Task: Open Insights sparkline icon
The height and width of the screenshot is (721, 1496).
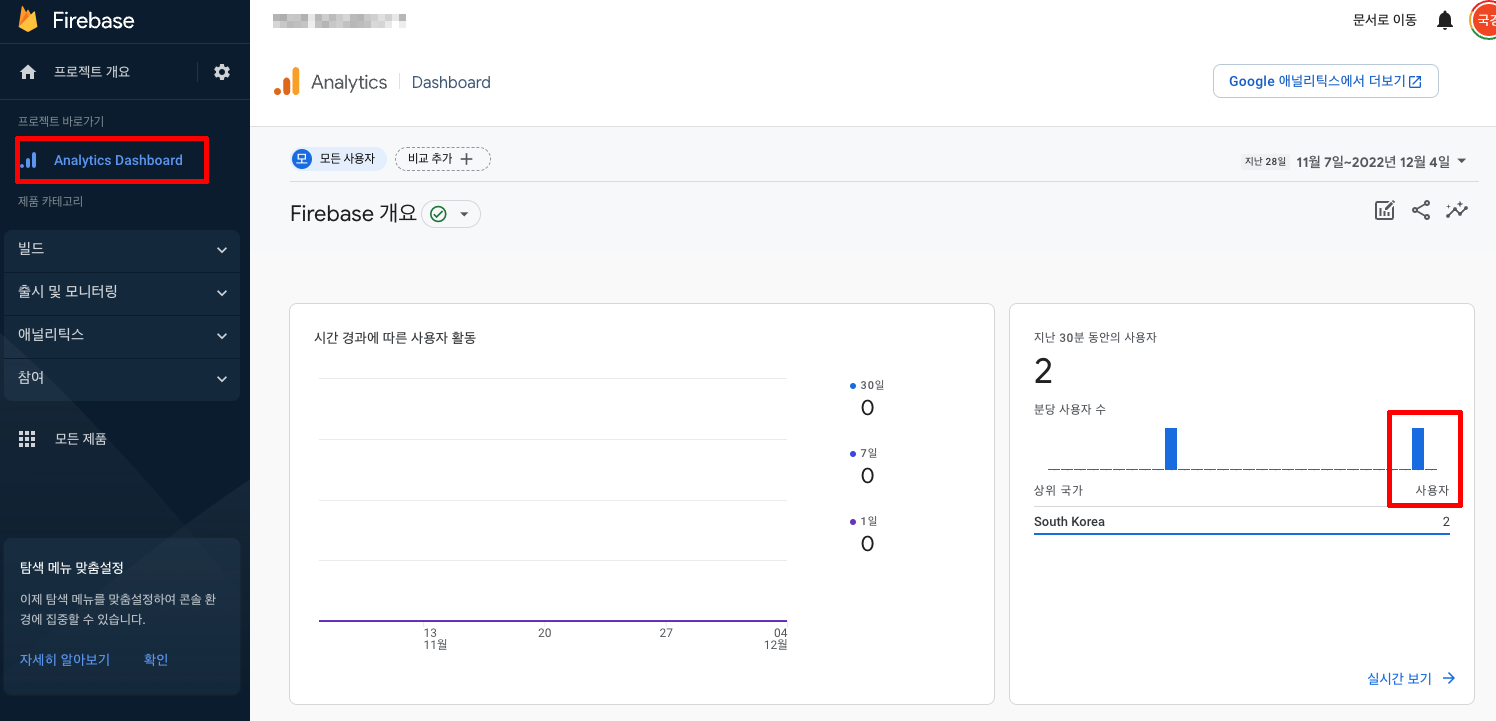Action: pos(1457,210)
